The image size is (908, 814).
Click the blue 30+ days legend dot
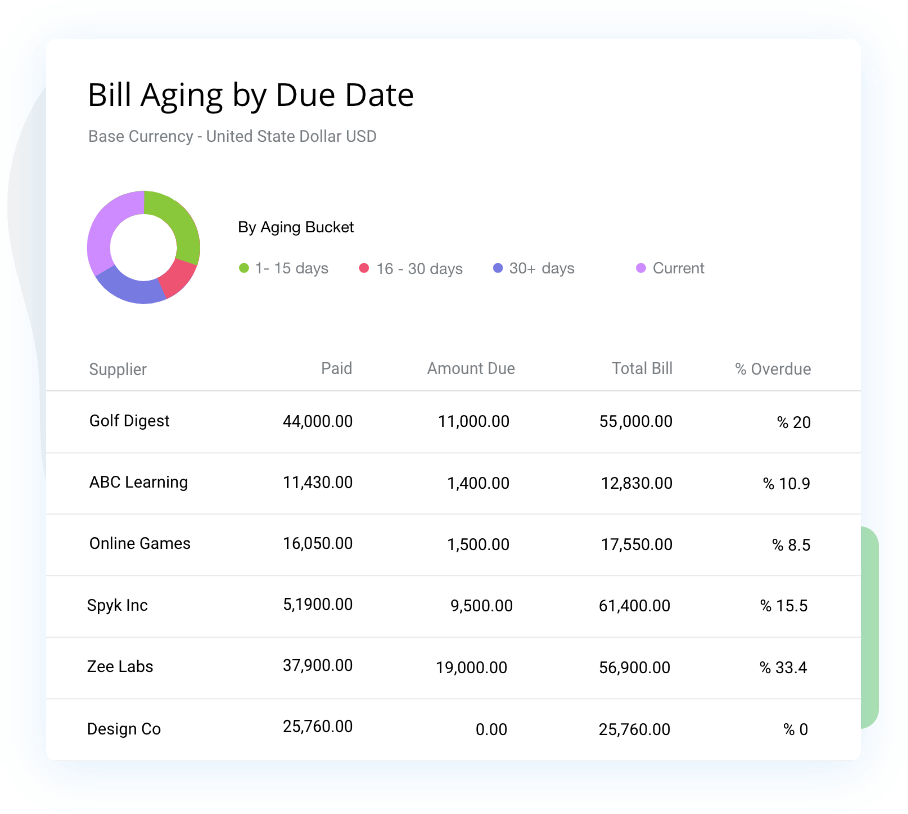tap(498, 268)
